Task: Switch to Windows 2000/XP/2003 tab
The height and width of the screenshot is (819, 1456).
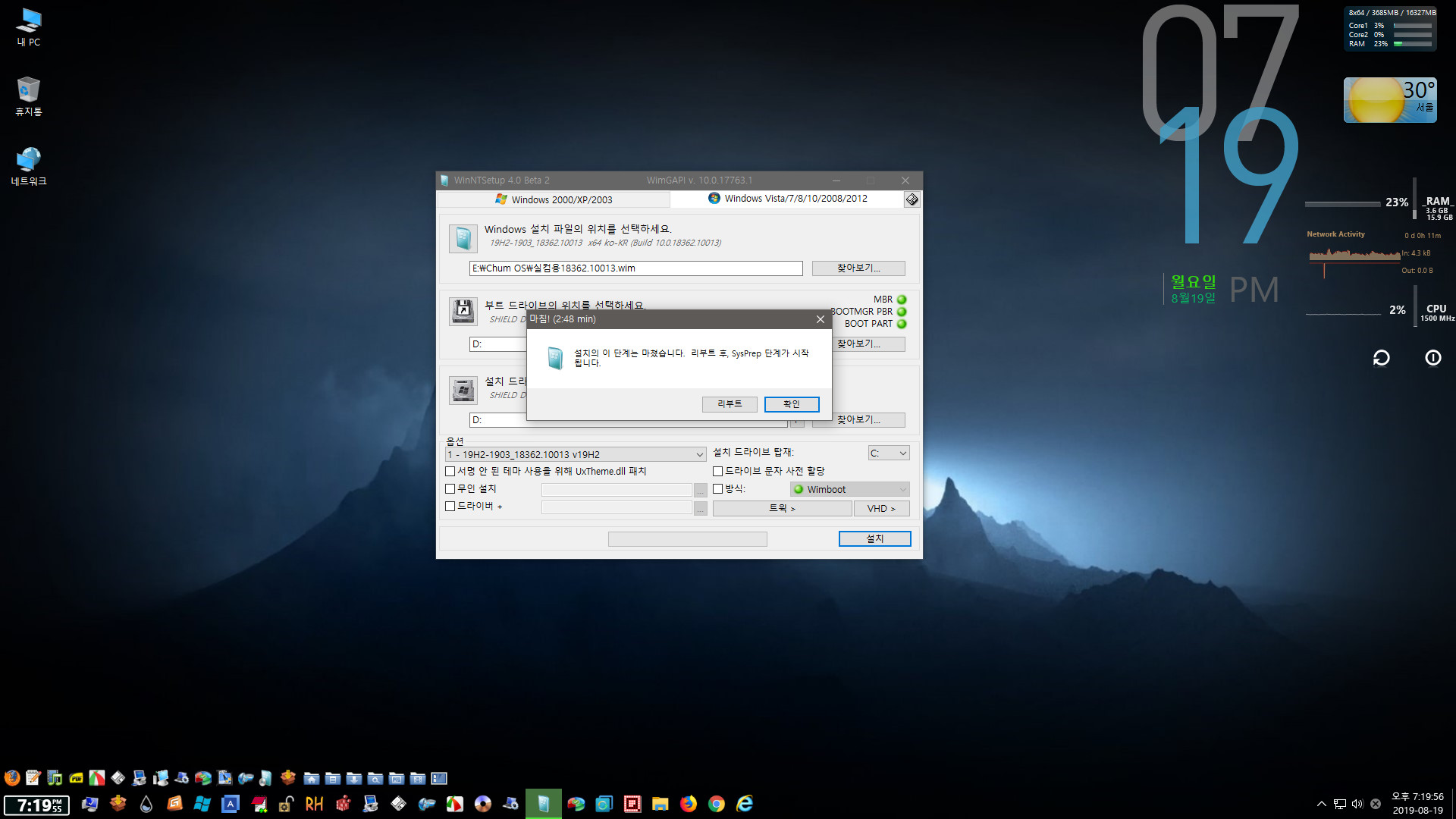Action: pos(554,199)
